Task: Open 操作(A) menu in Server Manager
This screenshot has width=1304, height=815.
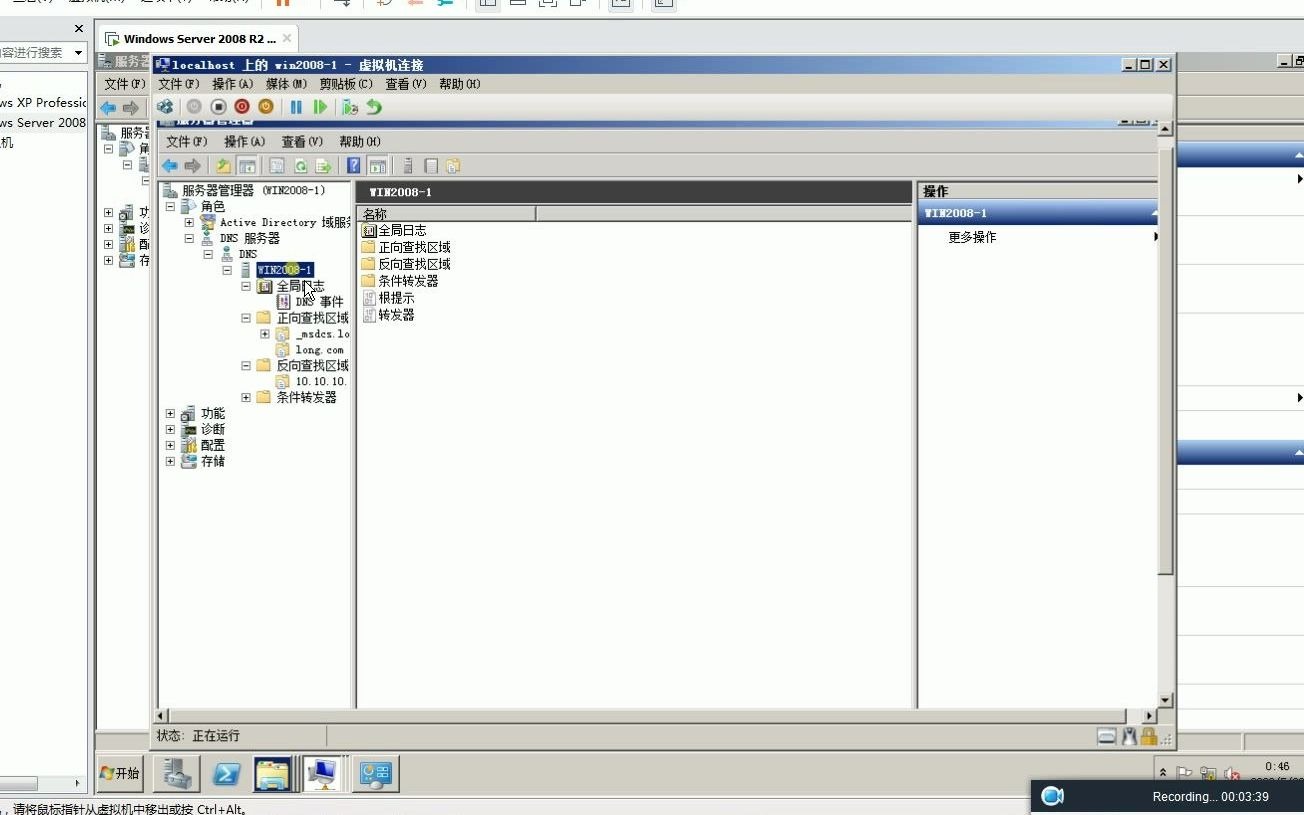Action: click(x=244, y=142)
